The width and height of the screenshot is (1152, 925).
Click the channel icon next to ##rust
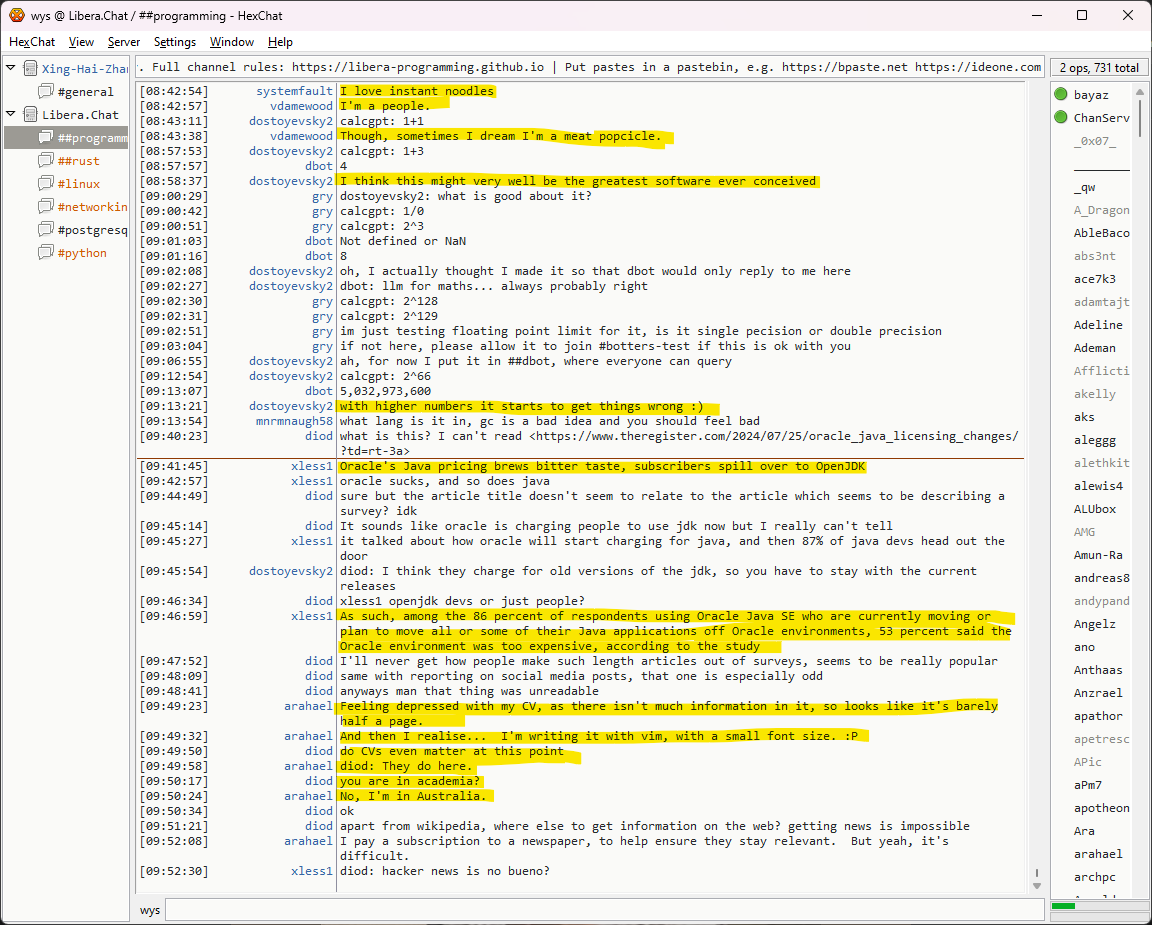(x=46, y=161)
